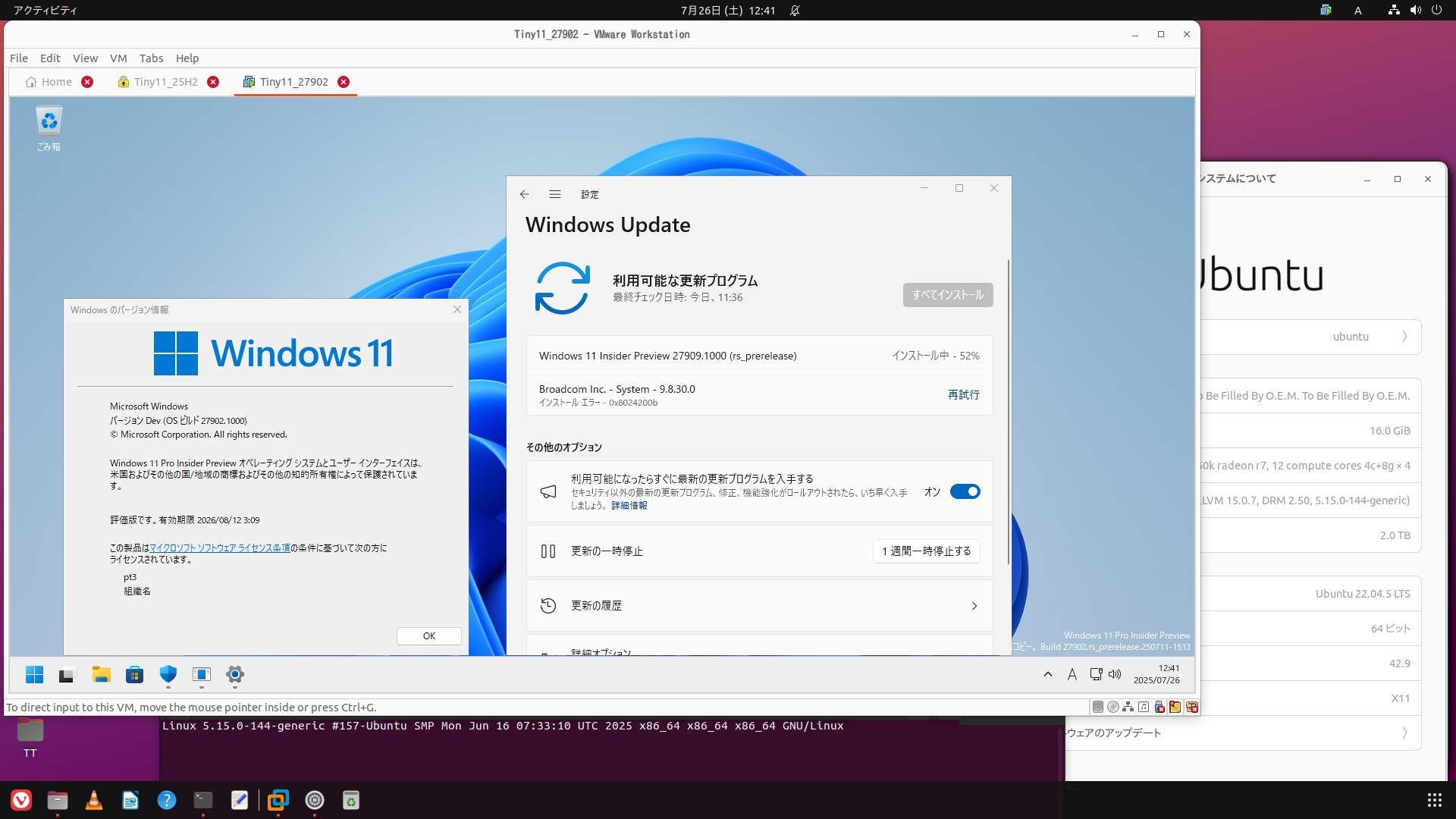Click VMware sound card status icon
This screenshot has height=819, width=1456.
[1144, 707]
